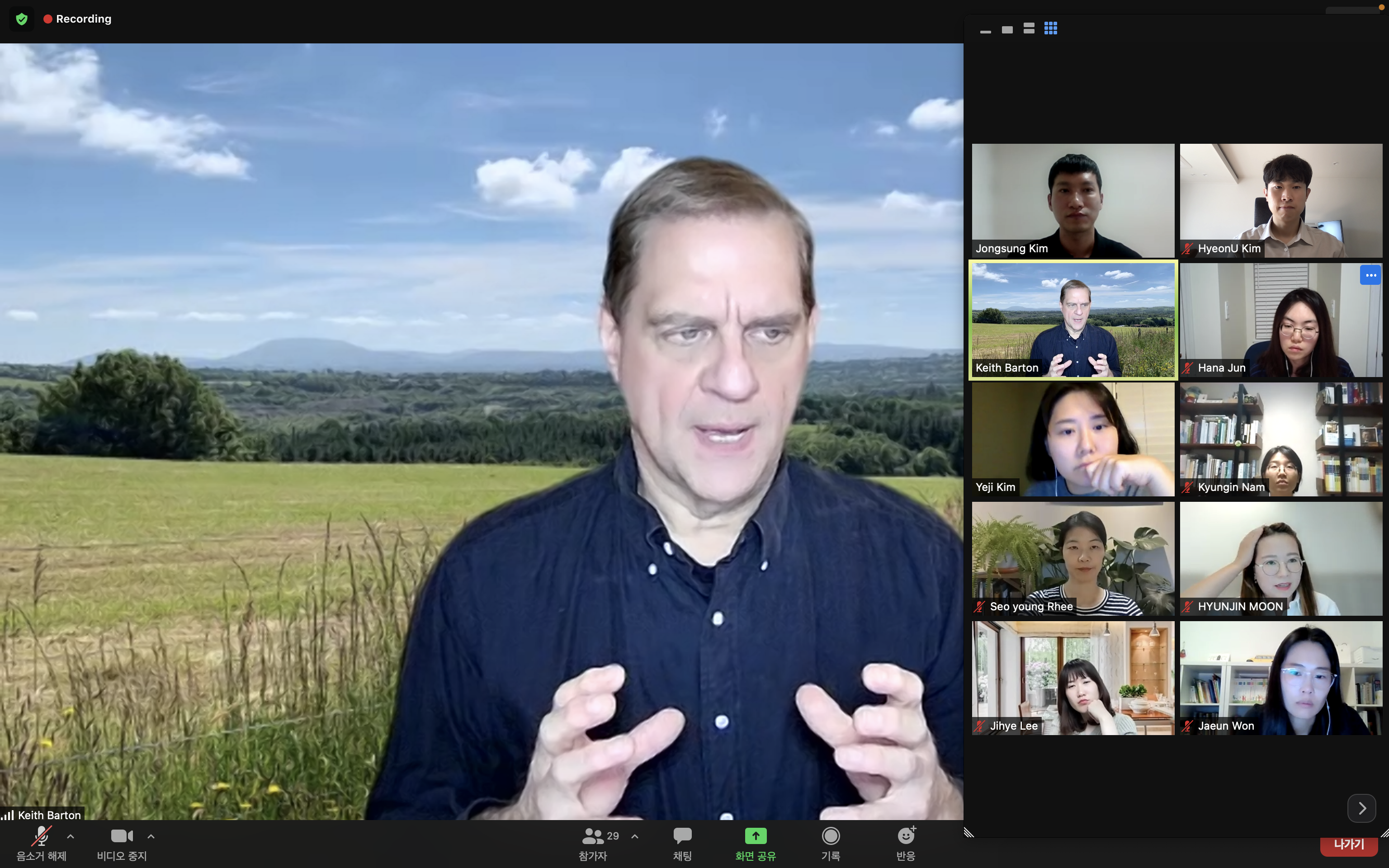The width and height of the screenshot is (1389, 868).
Task: Click muted mic icon on HyeonU Kim
Action: coord(1187,249)
